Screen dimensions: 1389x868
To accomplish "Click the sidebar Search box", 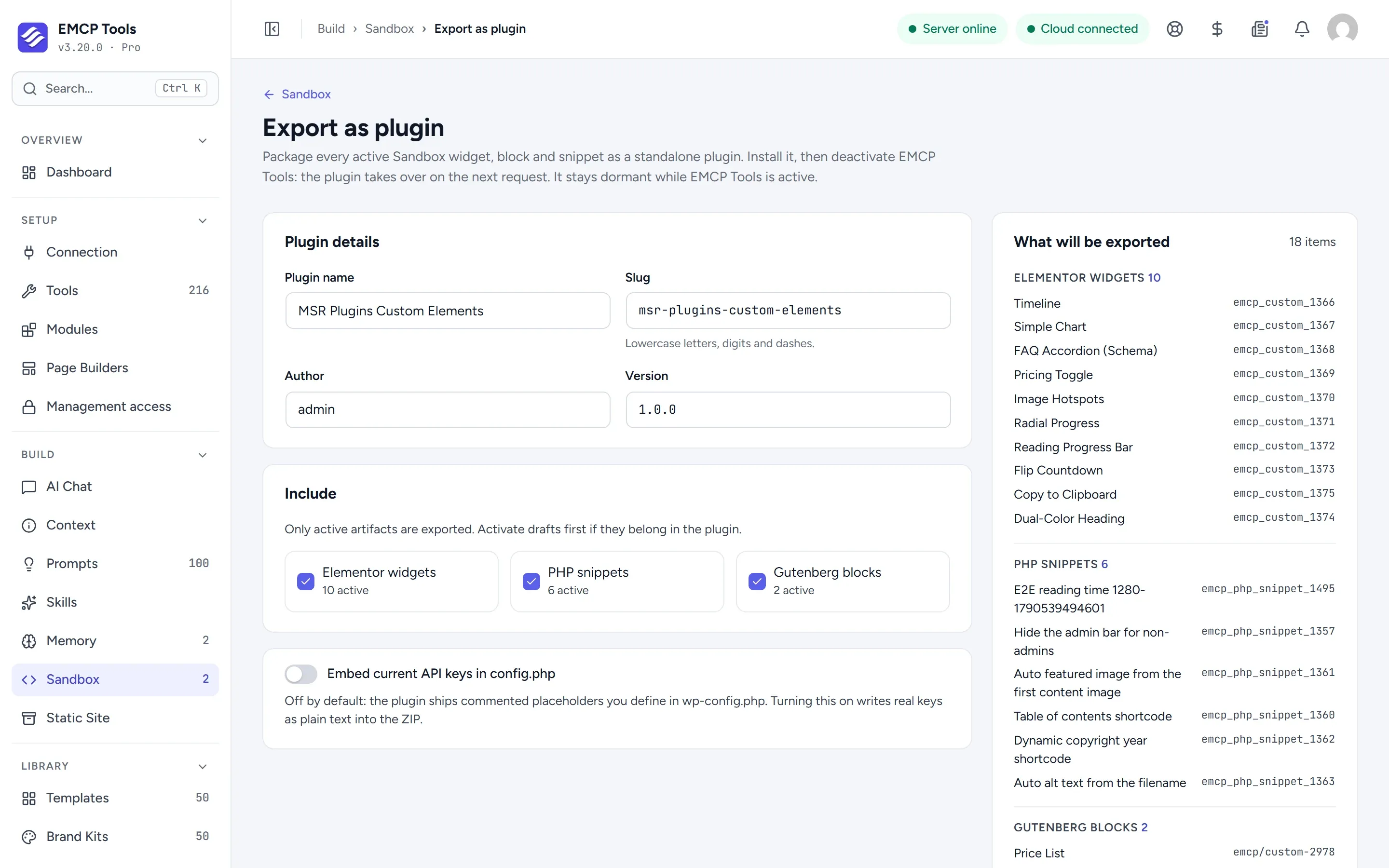I will [115, 88].
